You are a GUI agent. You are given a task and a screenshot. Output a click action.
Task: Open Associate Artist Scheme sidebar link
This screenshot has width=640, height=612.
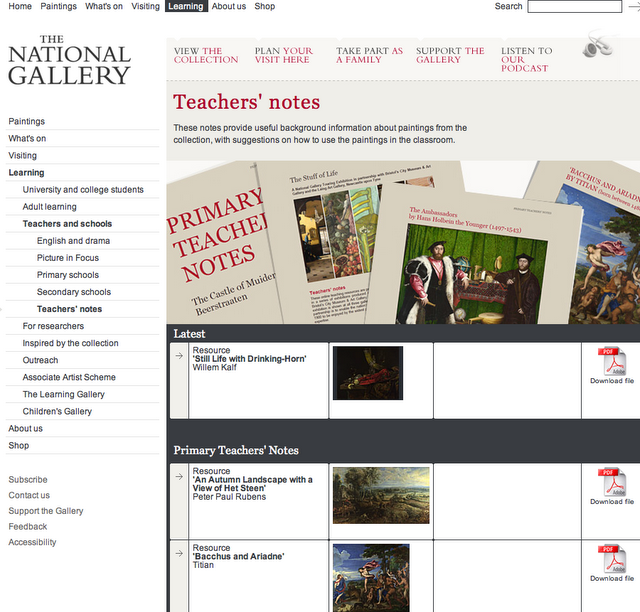69,378
